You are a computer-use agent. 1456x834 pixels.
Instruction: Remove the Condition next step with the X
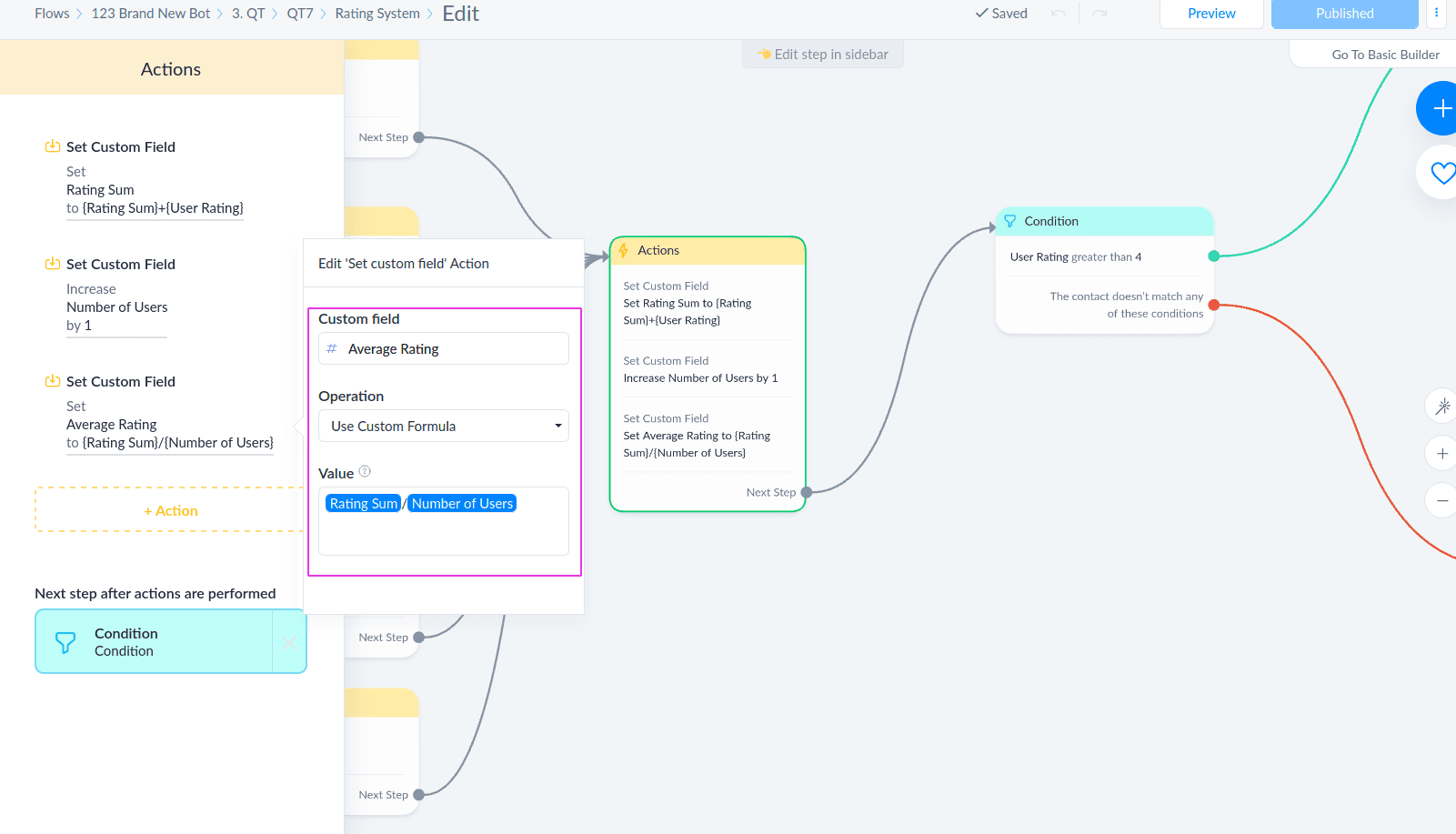(288, 641)
